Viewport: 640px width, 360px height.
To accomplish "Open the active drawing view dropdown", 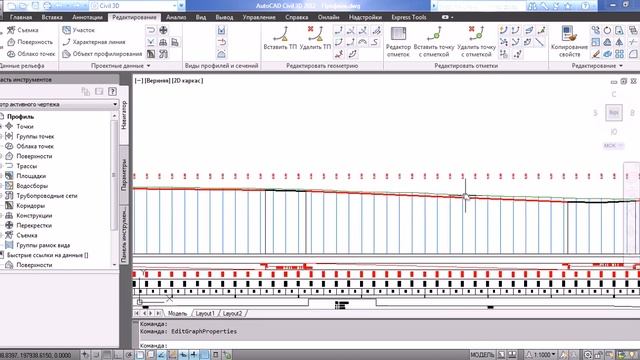I will tap(60, 104).
